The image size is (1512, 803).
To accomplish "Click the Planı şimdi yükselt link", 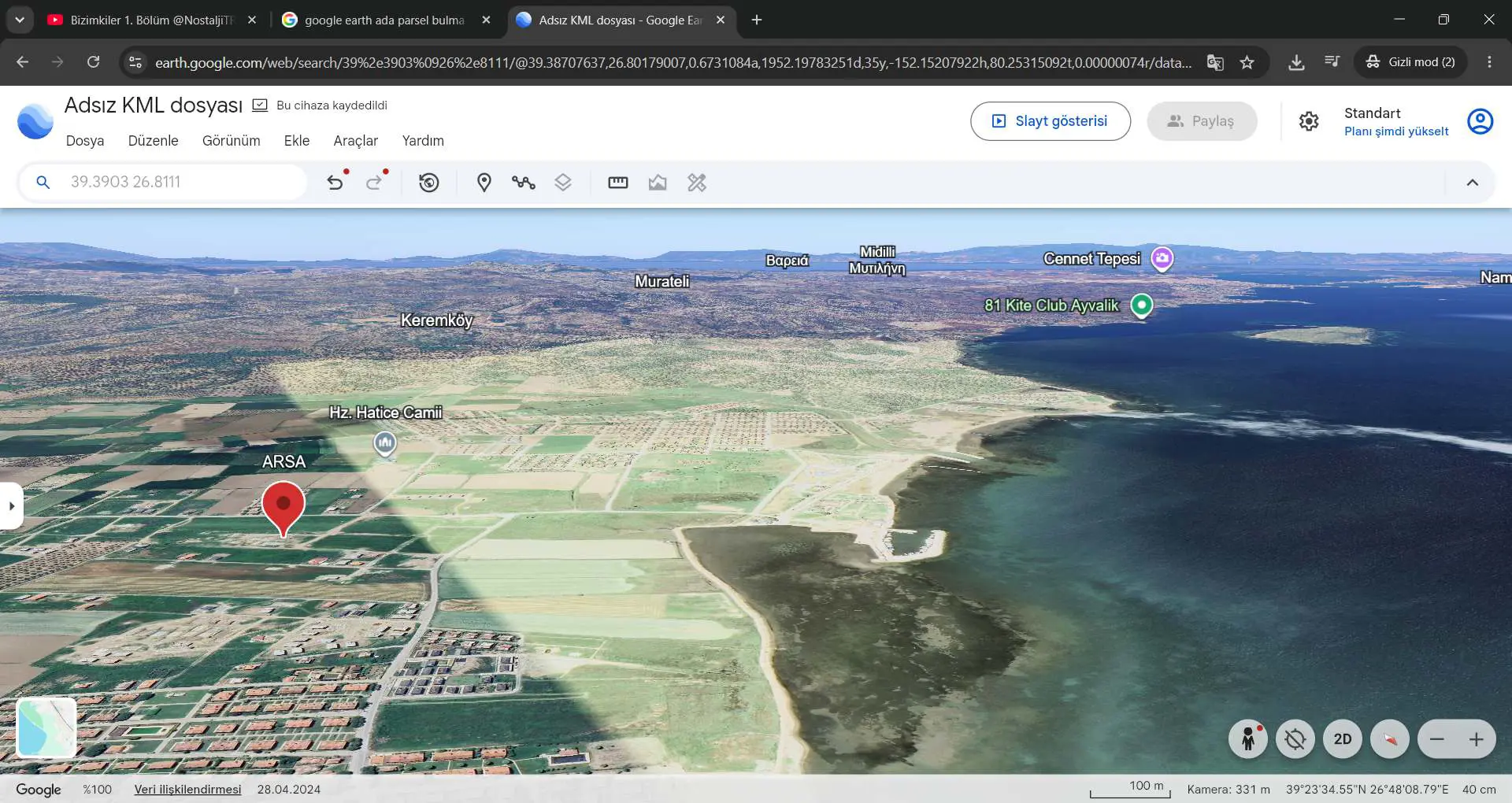I will [x=1396, y=131].
